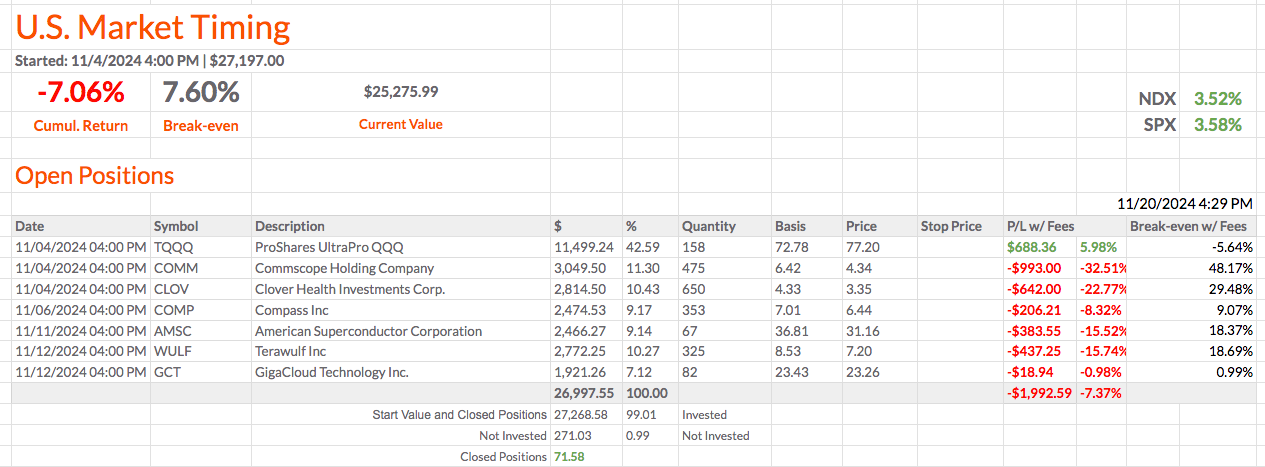
Task: Click the Symbol column header
Action: tap(176, 226)
